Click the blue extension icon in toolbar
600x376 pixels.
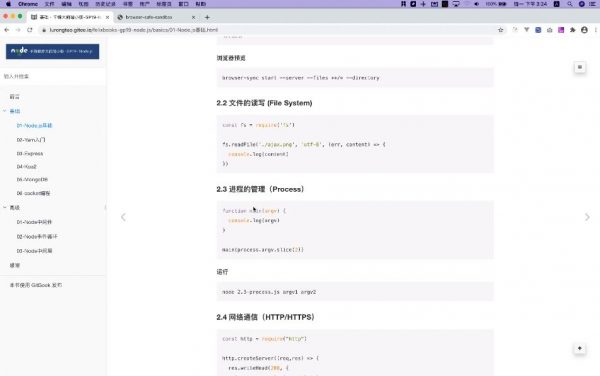(538, 30)
